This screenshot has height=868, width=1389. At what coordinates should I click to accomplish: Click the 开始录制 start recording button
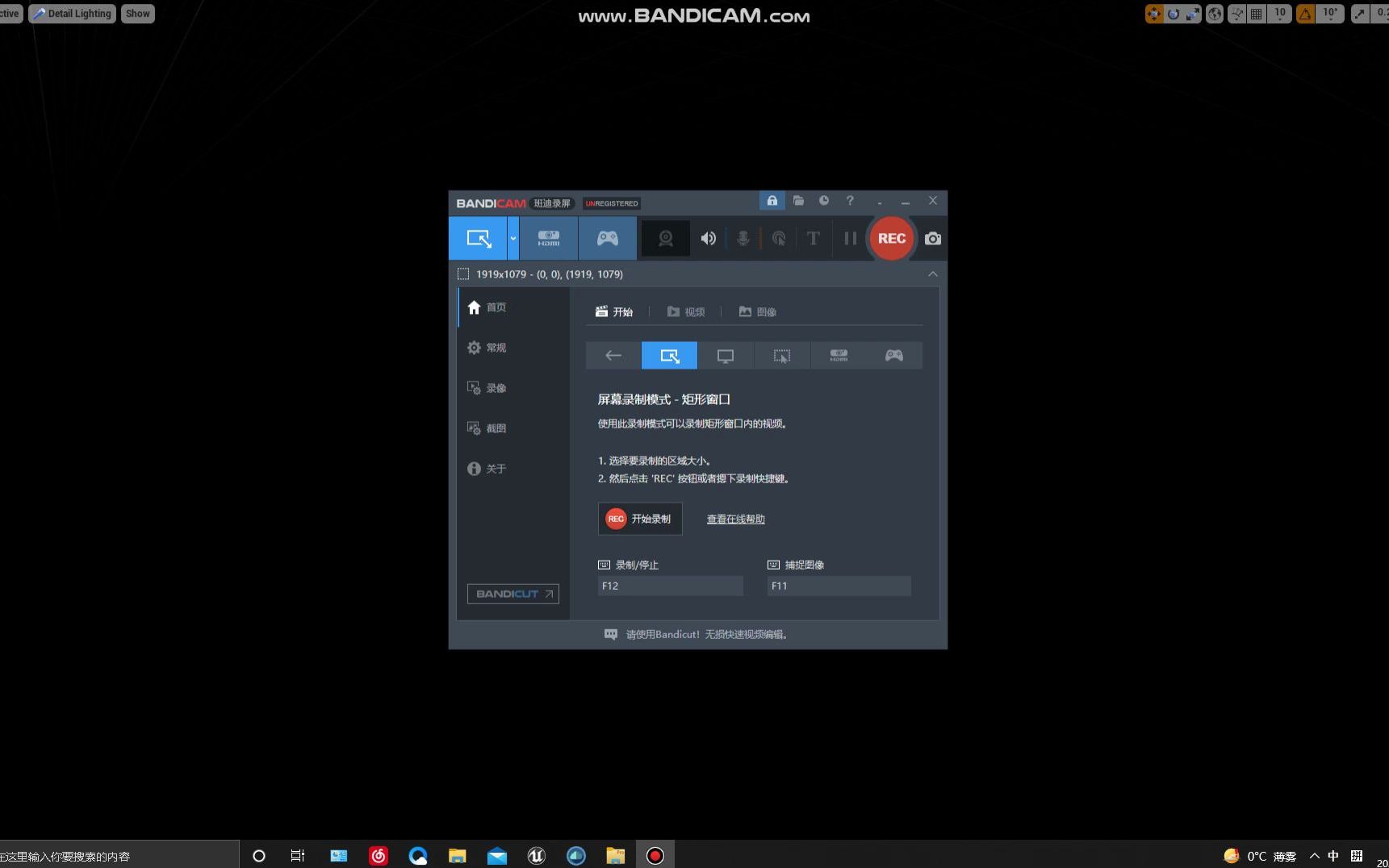pyautogui.click(x=640, y=519)
